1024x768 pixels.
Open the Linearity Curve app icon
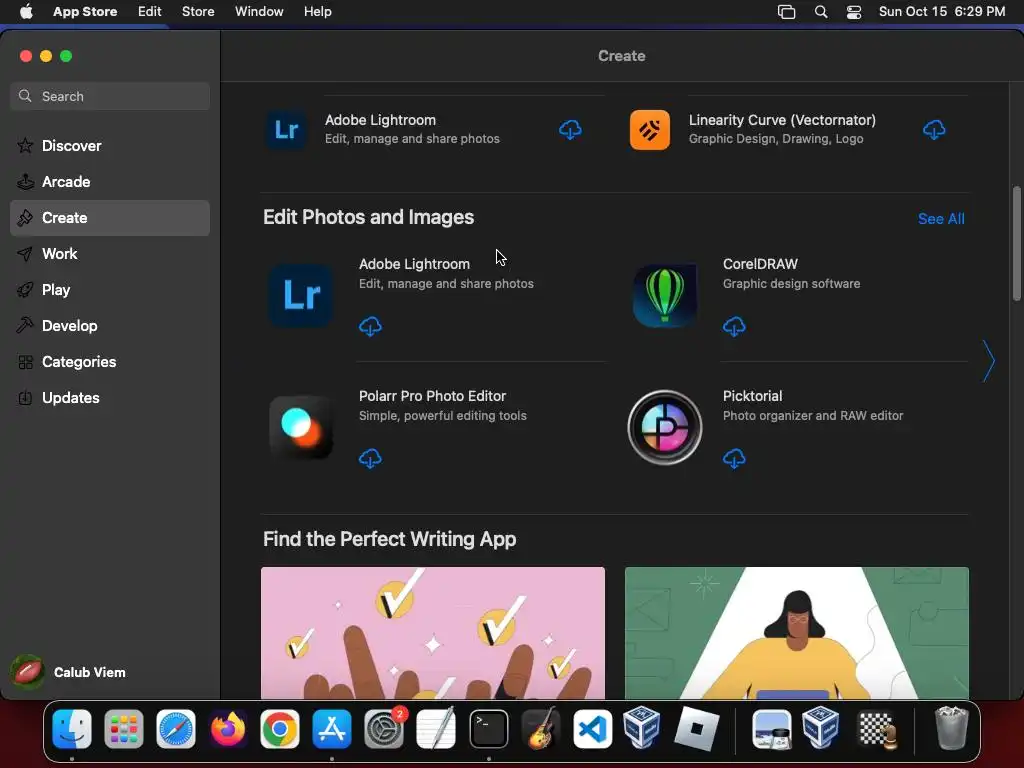[650, 129]
